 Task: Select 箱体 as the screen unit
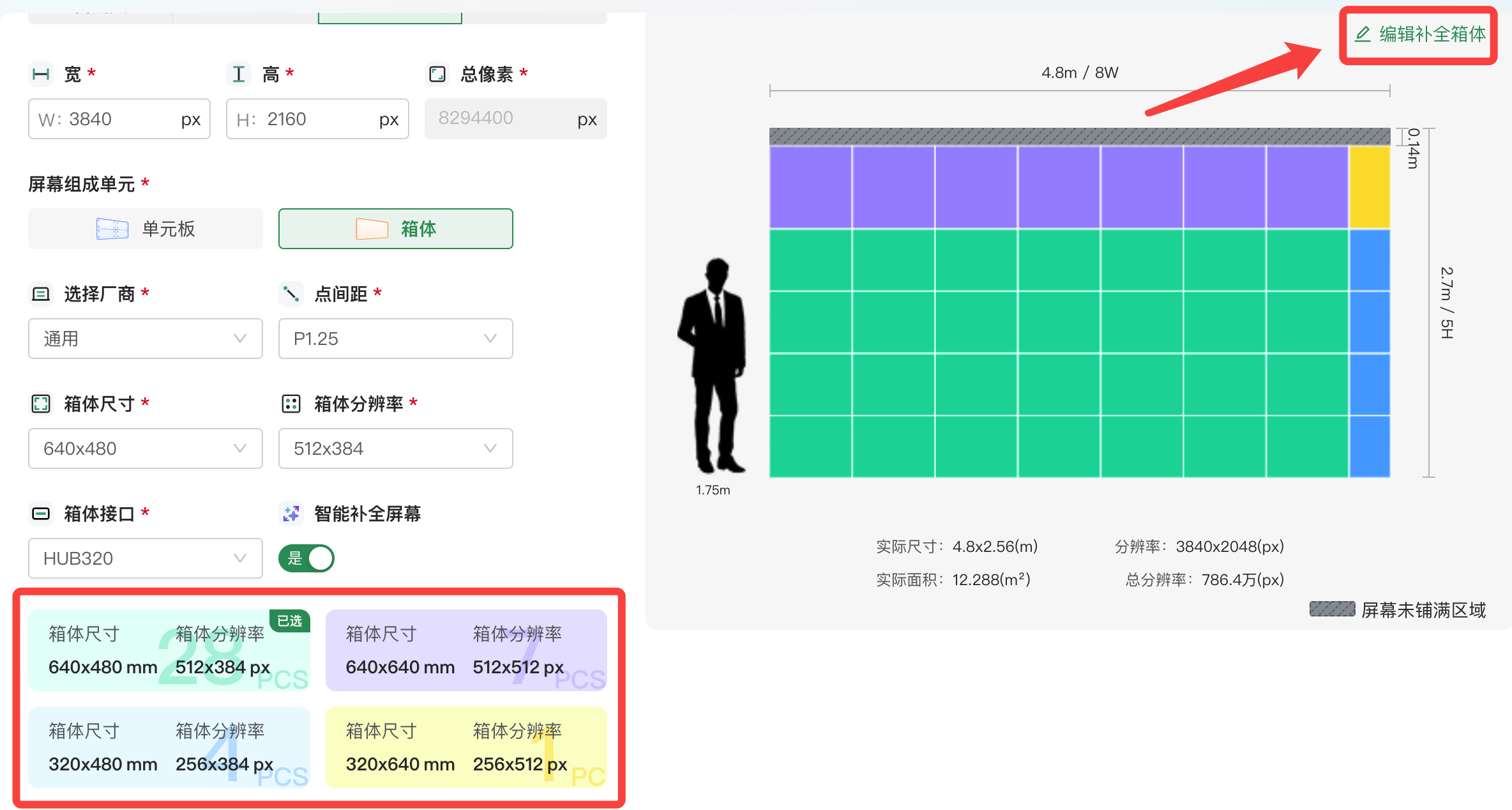(x=395, y=229)
